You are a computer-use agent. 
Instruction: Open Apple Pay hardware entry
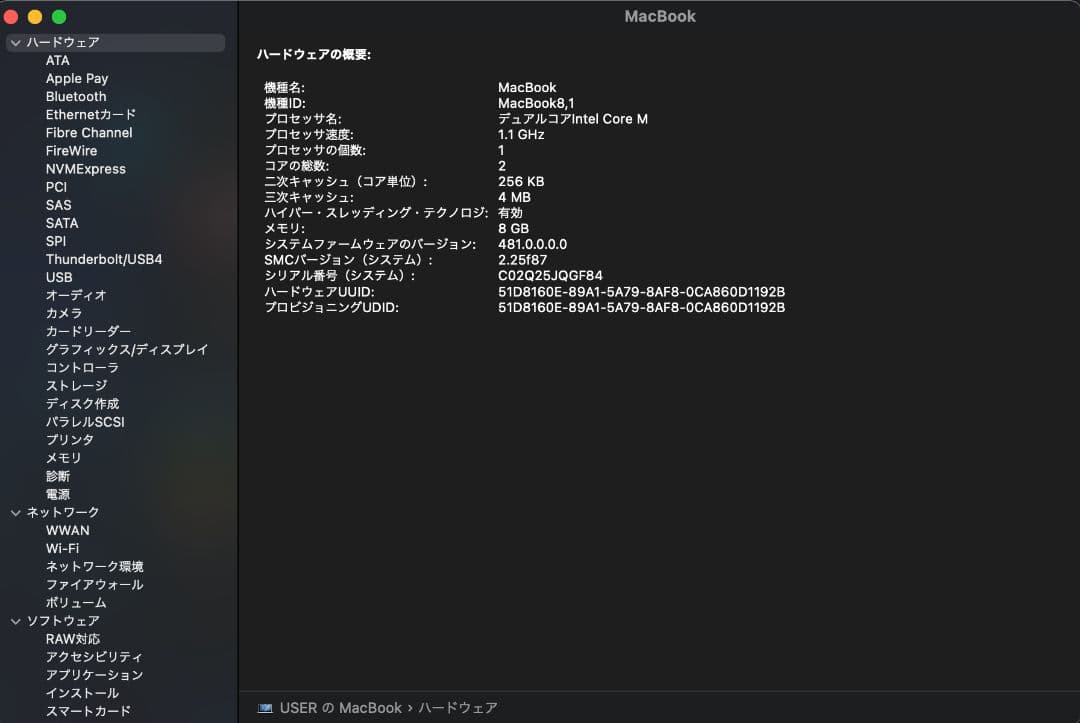coord(77,78)
